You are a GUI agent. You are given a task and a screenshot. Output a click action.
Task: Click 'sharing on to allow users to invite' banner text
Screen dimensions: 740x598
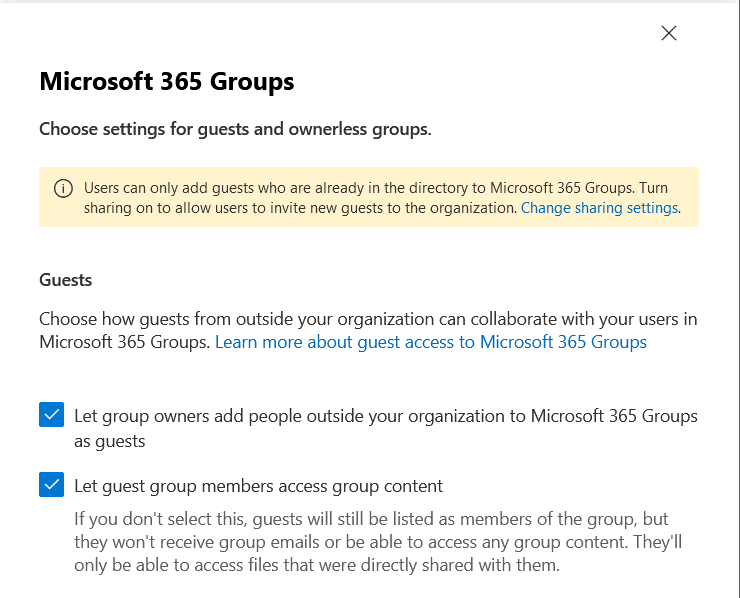(x=200, y=209)
